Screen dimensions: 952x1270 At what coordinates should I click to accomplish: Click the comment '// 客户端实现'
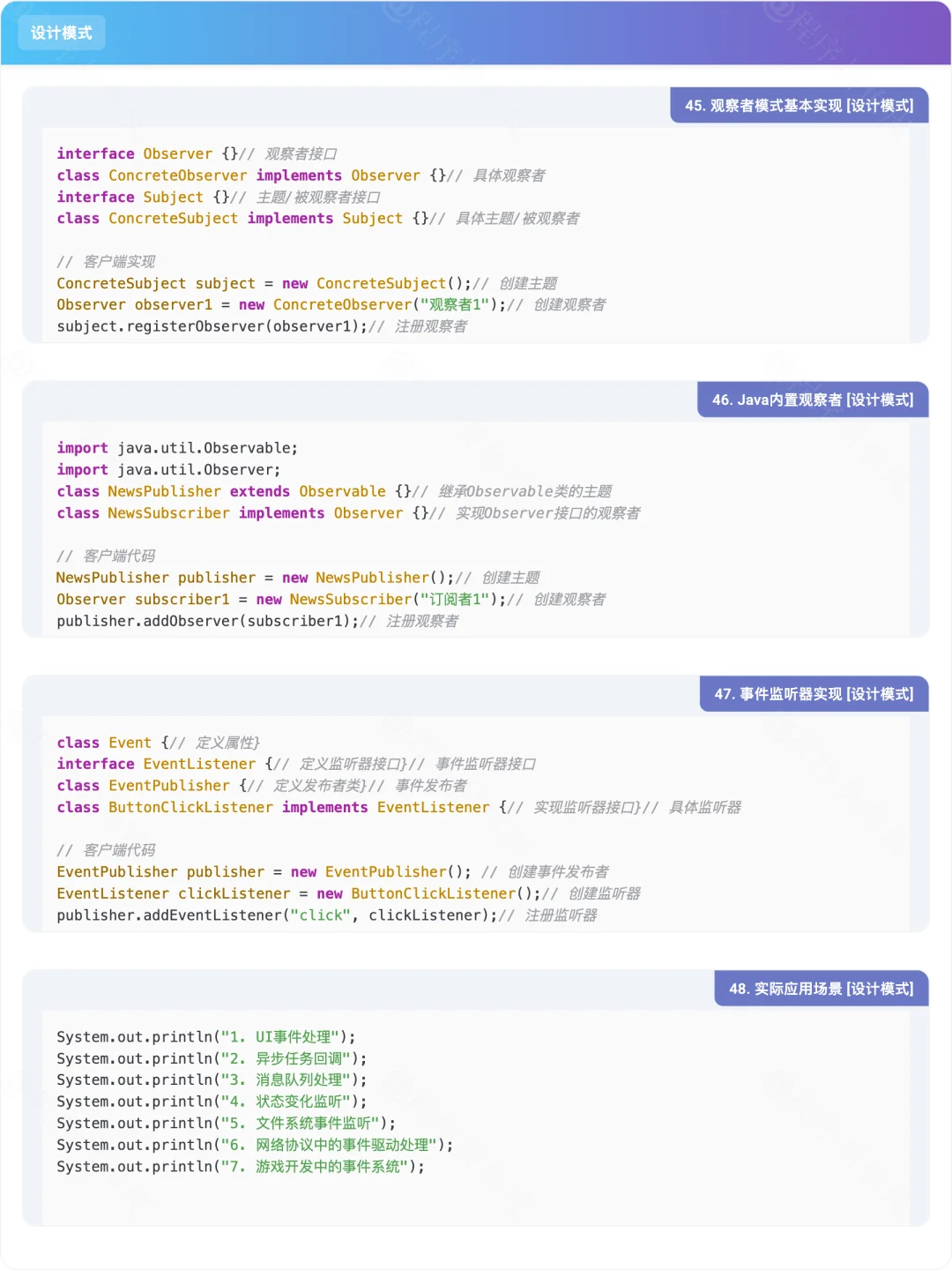[106, 261]
